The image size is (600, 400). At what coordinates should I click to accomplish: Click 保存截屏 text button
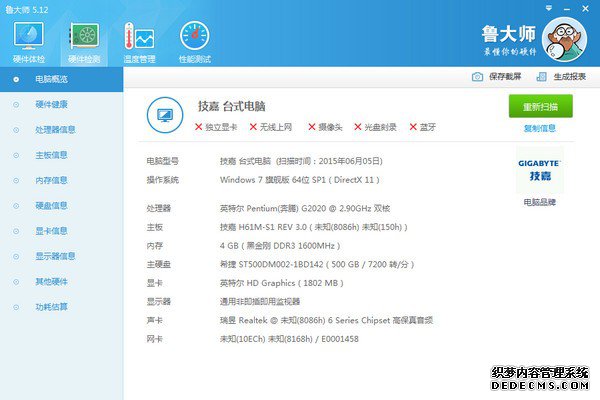505,77
